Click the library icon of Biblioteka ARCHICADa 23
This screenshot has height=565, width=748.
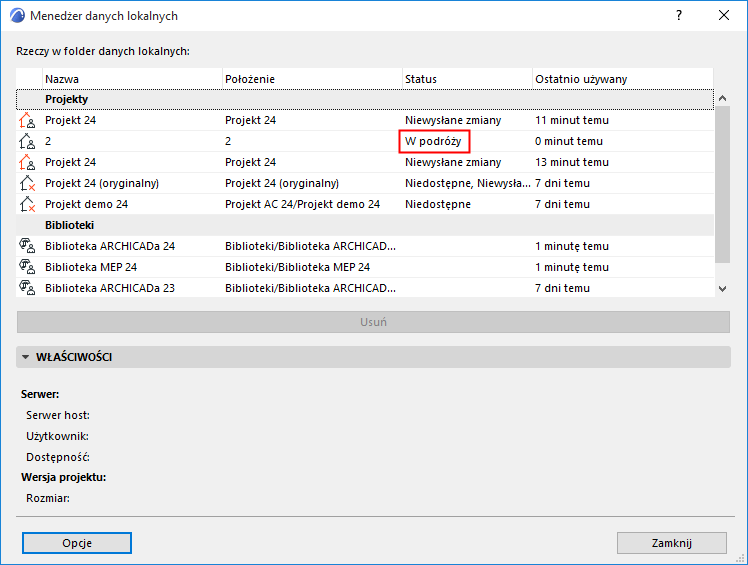(x=27, y=288)
